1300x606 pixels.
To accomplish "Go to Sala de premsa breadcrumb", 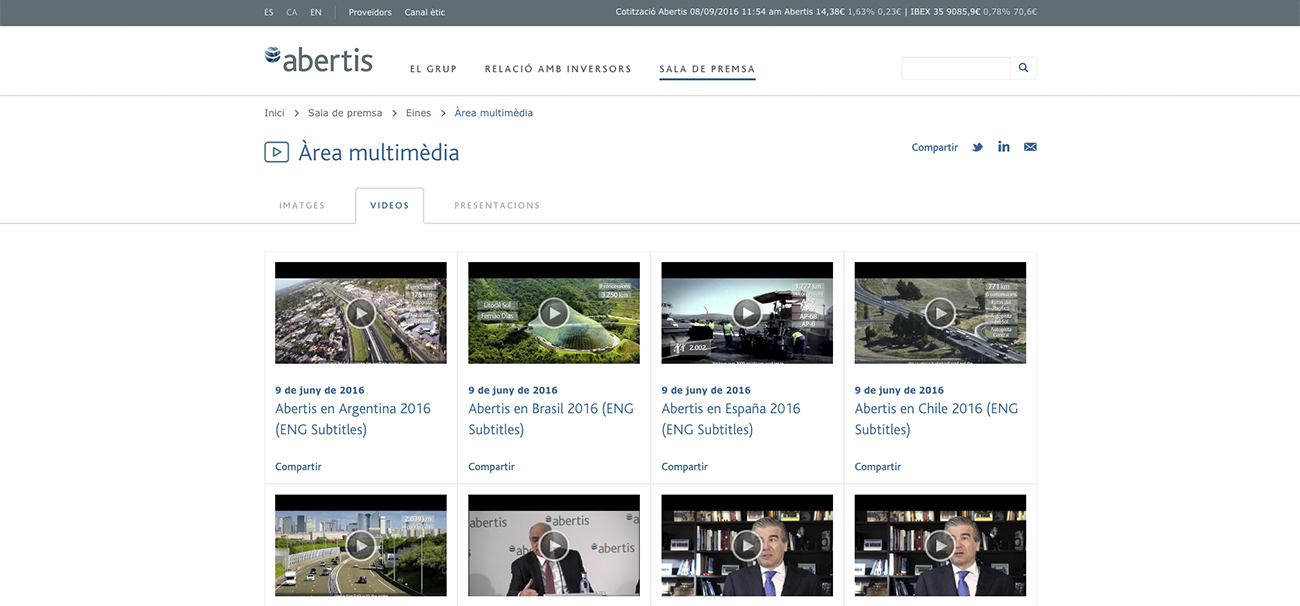I will tap(345, 113).
